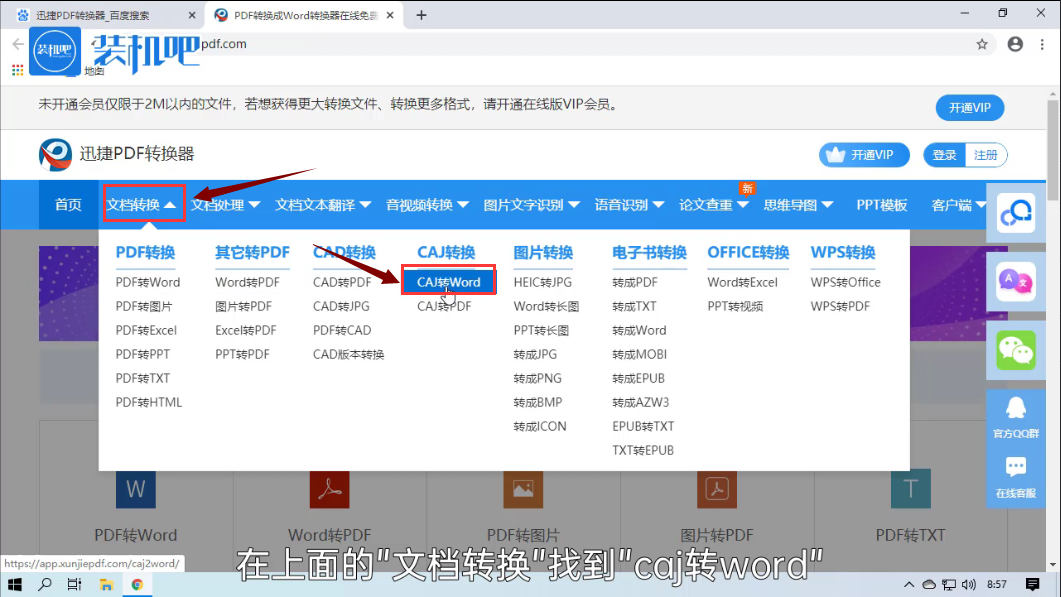Open the official QQ group icon
Viewport: 1061px width, 597px height.
pos(1016,415)
